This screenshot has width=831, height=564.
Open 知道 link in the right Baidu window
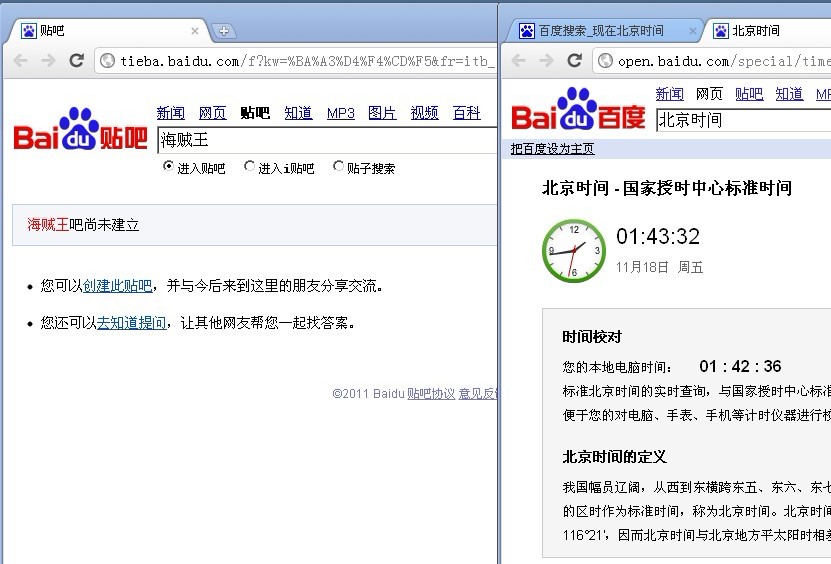click(789, 94)
